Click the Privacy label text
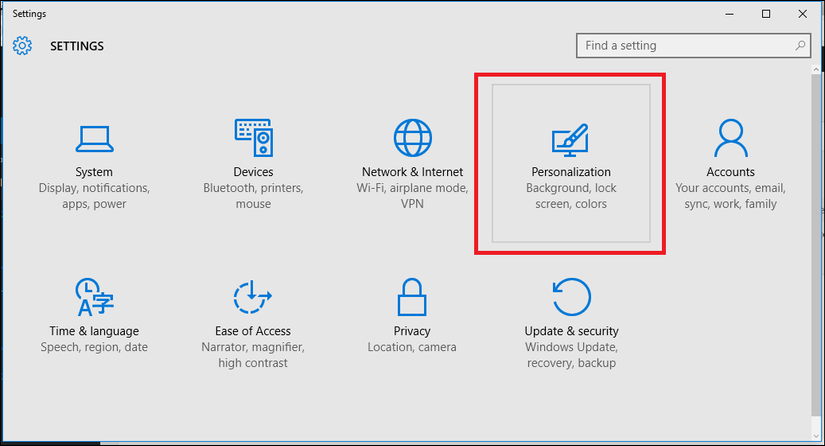This screenshot has height=446, width=825. pyautogui.click(x=412, y=331)
